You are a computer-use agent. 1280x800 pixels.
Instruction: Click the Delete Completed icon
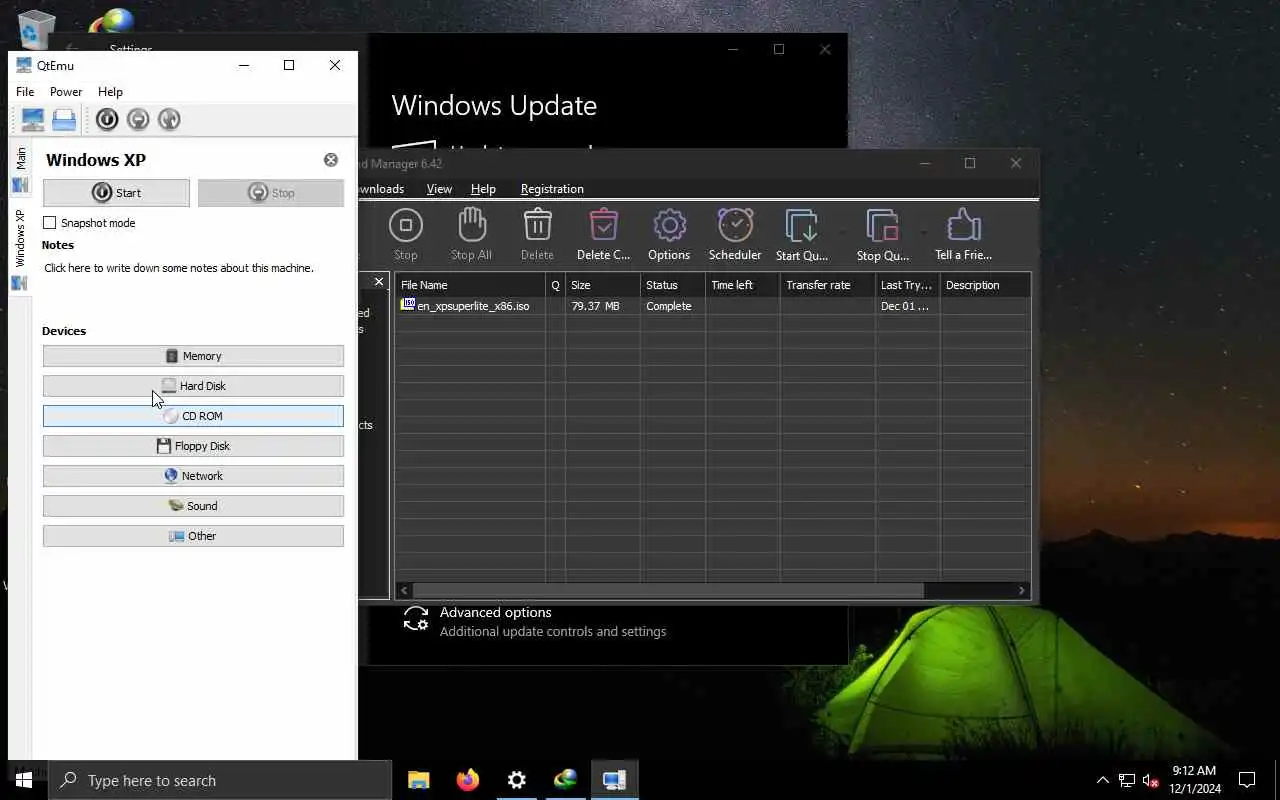click(603, 235)
